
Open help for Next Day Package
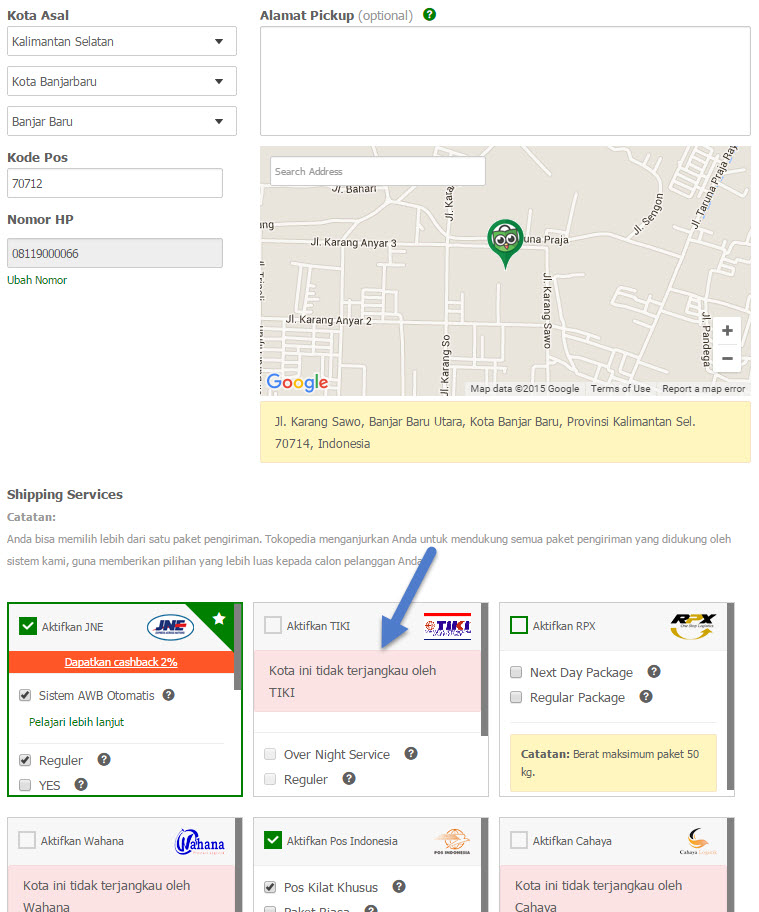point(654,671)
